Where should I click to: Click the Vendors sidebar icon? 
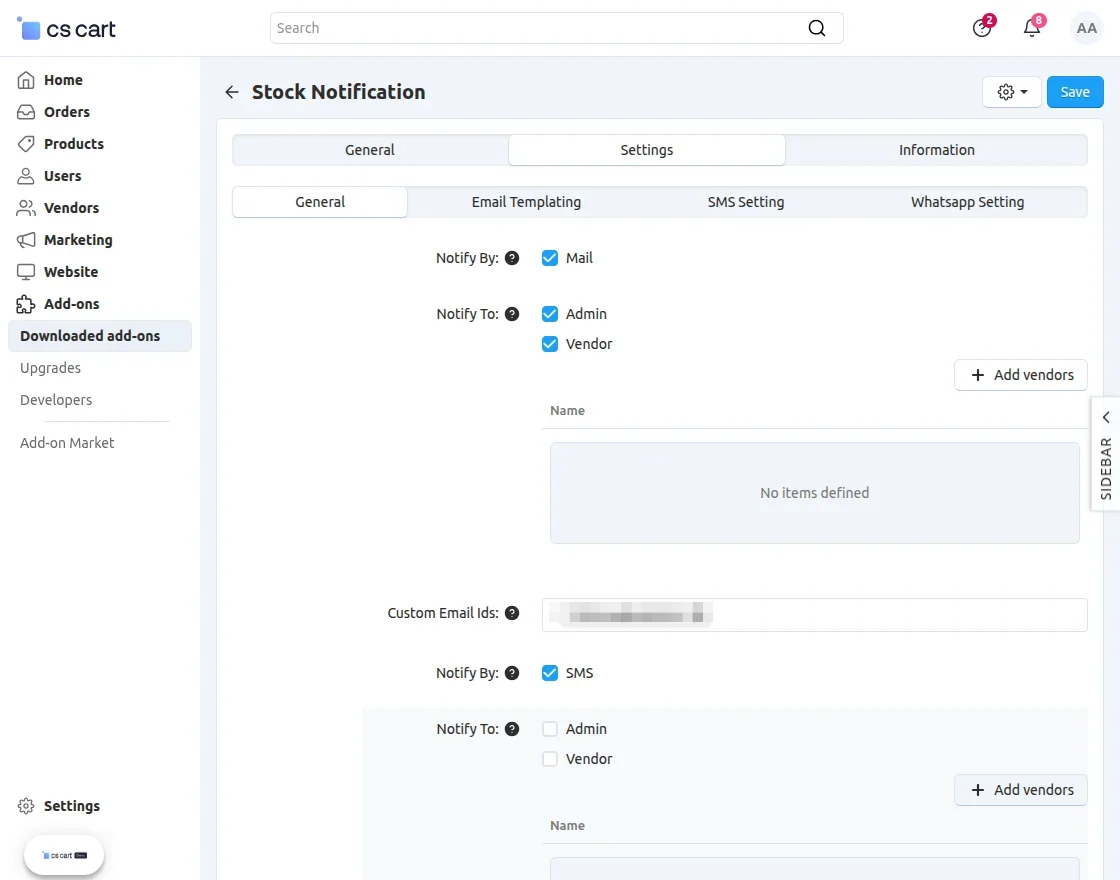point(27,207)
